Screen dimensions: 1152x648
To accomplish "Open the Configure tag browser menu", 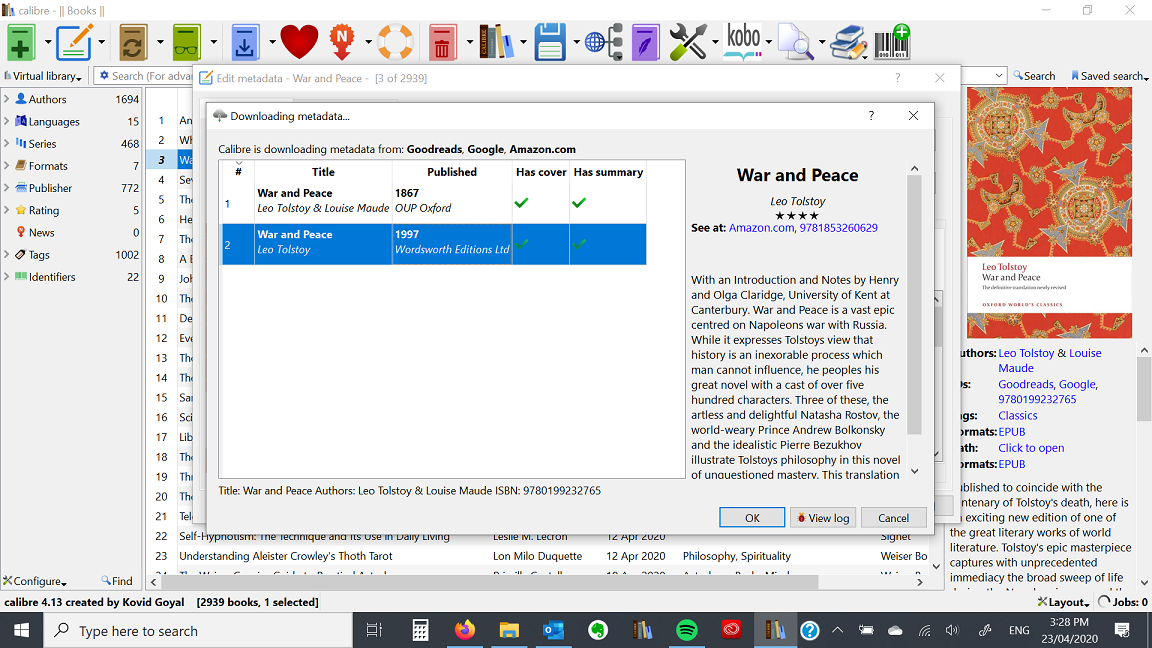I will (x=35, y=580).
